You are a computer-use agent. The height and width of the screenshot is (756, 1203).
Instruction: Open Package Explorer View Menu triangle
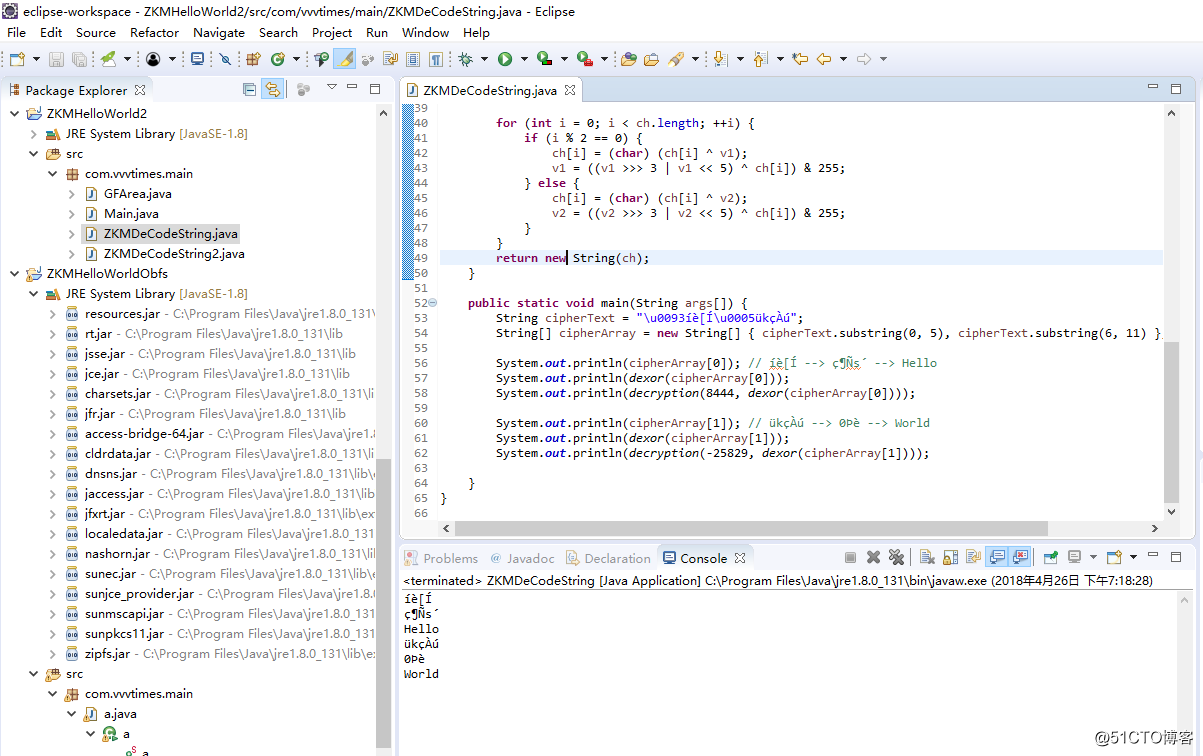click(331, 88)
